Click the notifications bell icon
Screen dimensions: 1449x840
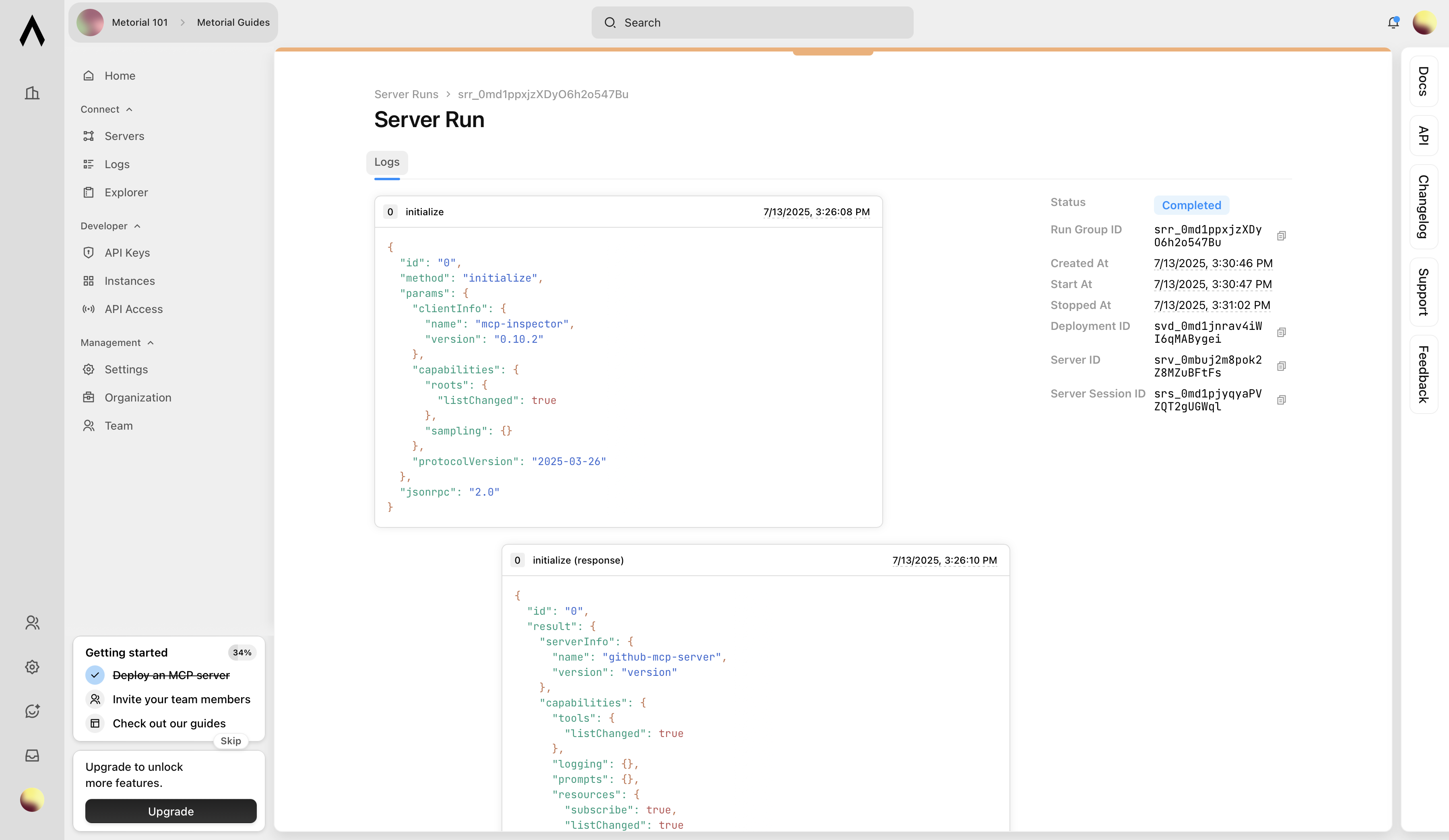1393,23
